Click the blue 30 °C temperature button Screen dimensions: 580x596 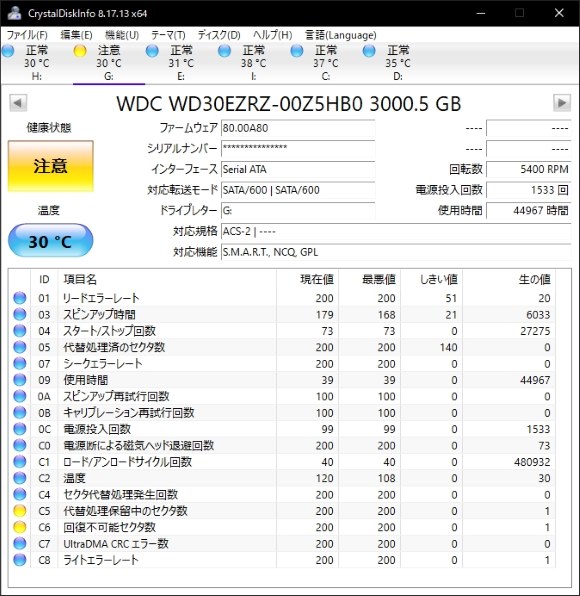51,241
